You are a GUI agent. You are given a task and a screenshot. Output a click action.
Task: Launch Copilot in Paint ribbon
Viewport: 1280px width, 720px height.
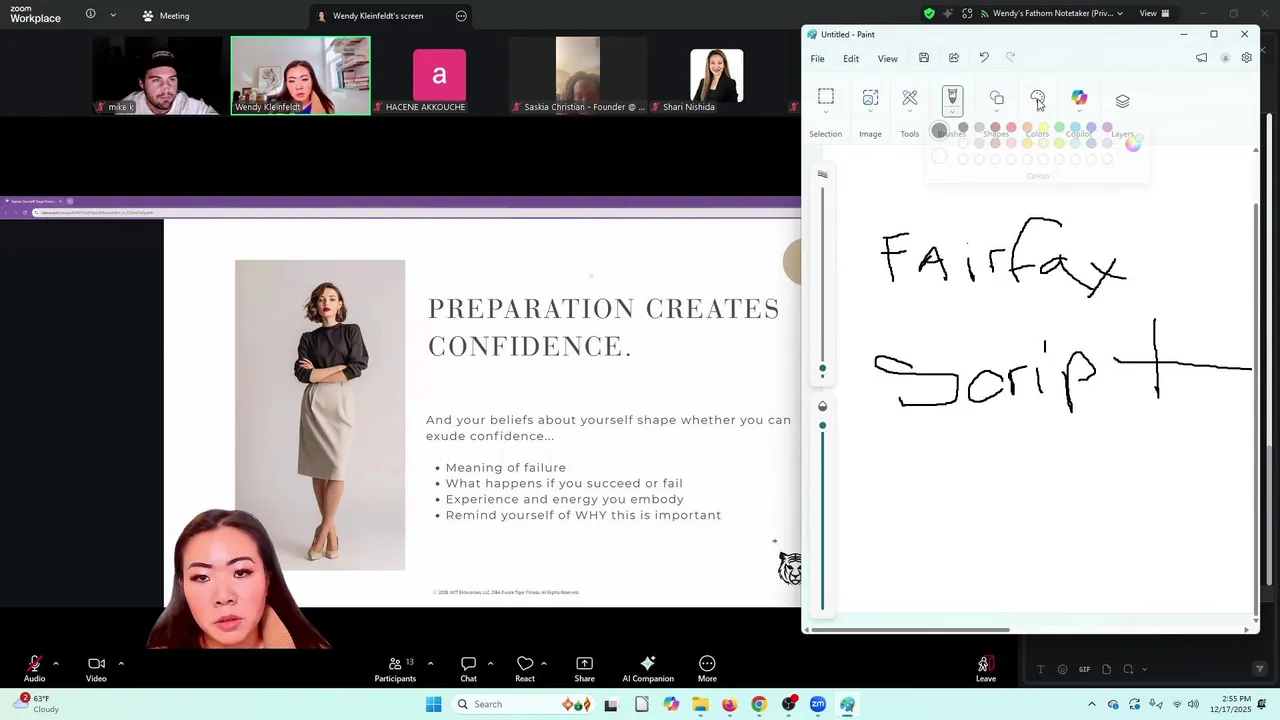coord(1079,98)
